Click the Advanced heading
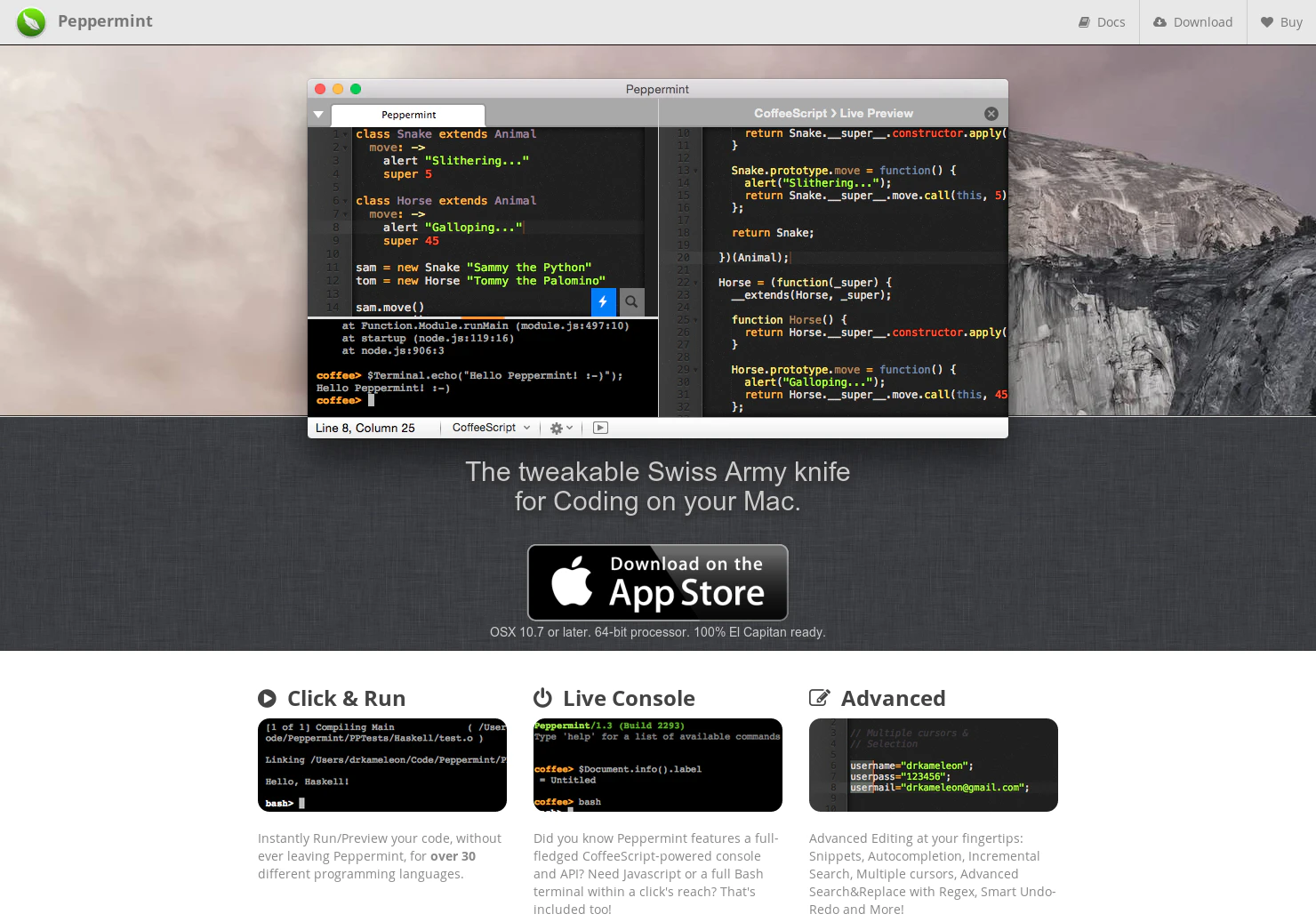 (893, 698)
